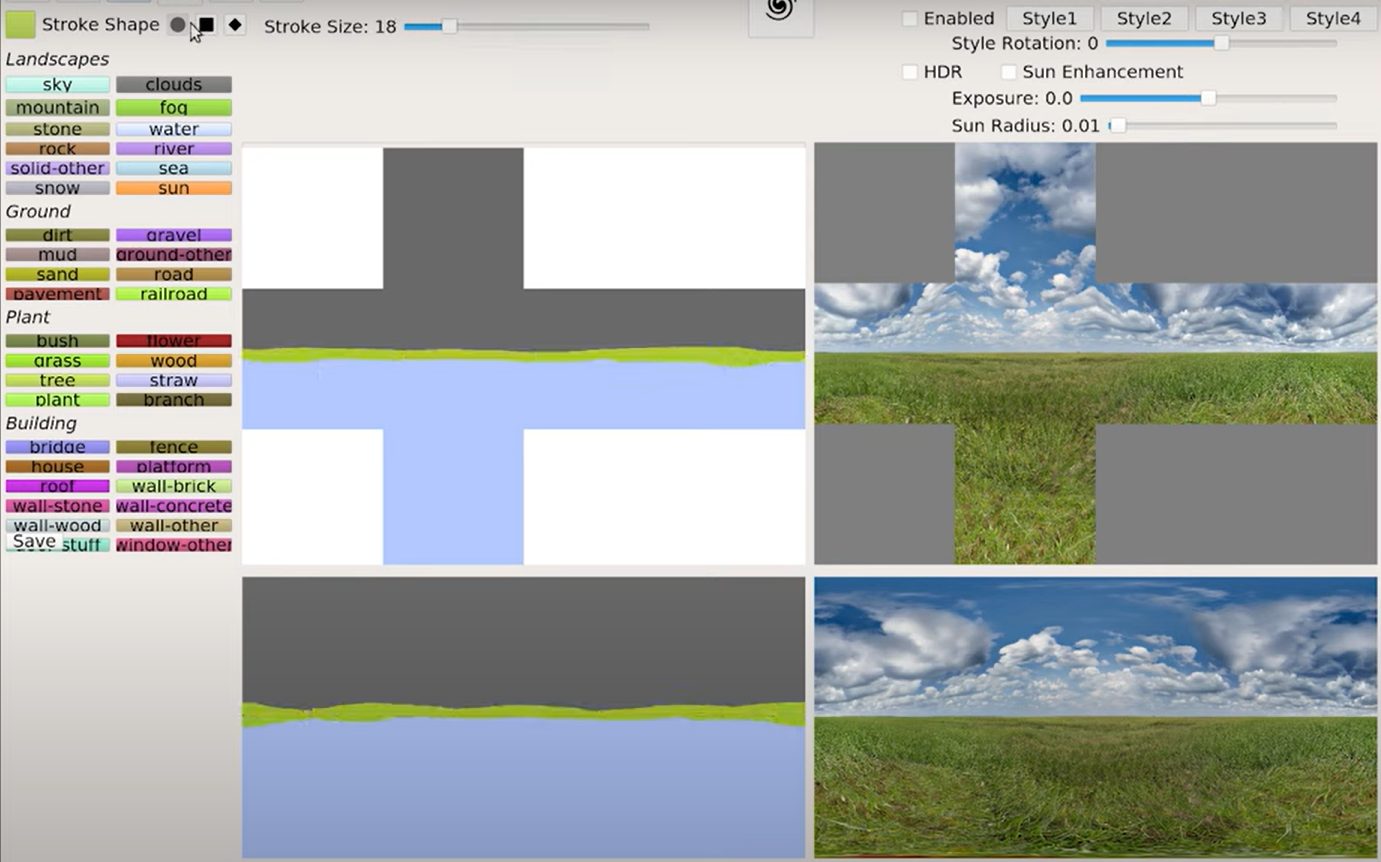Apply Style2

coord(1144,18)
